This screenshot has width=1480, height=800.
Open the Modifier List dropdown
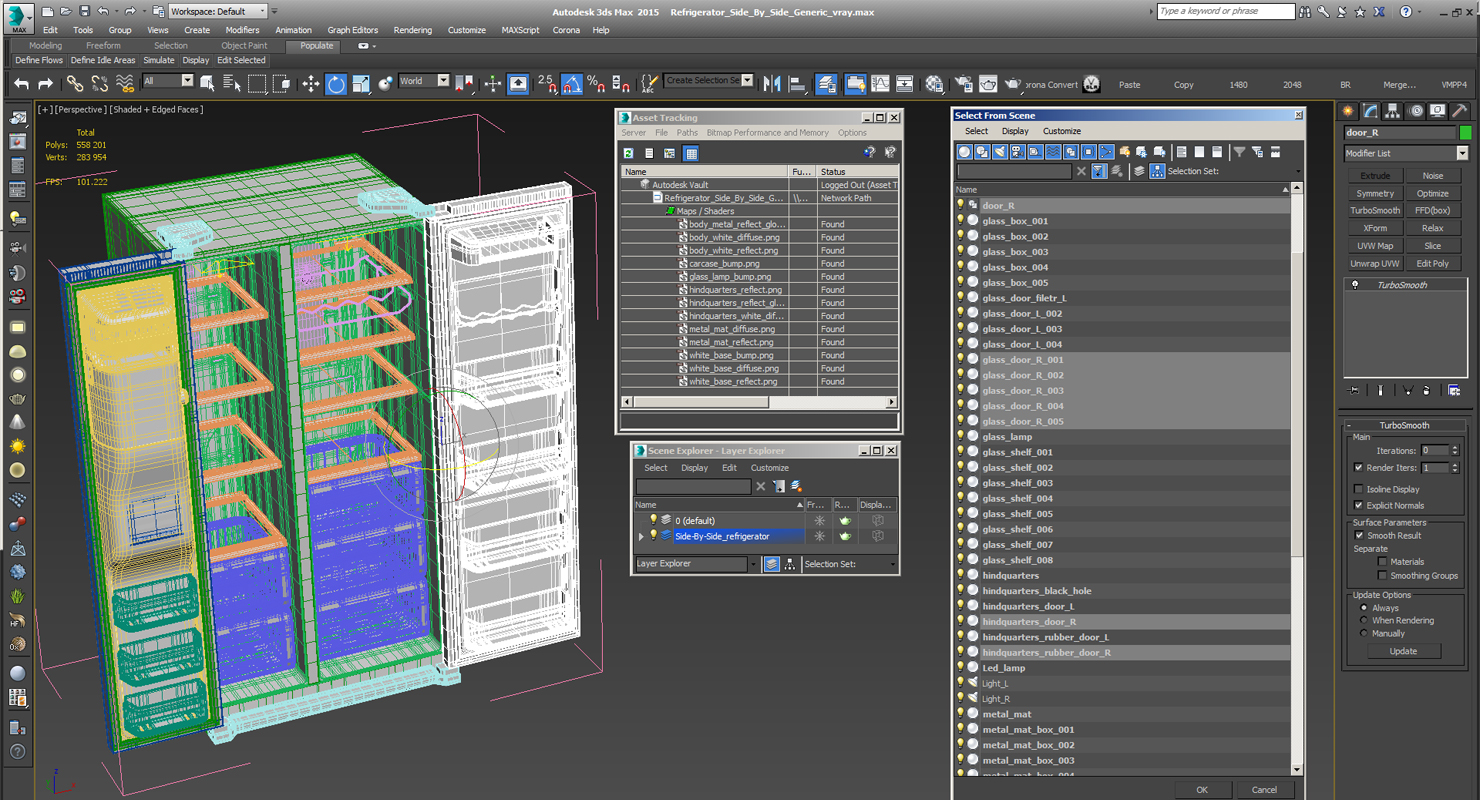click(x=1406, y=153)
